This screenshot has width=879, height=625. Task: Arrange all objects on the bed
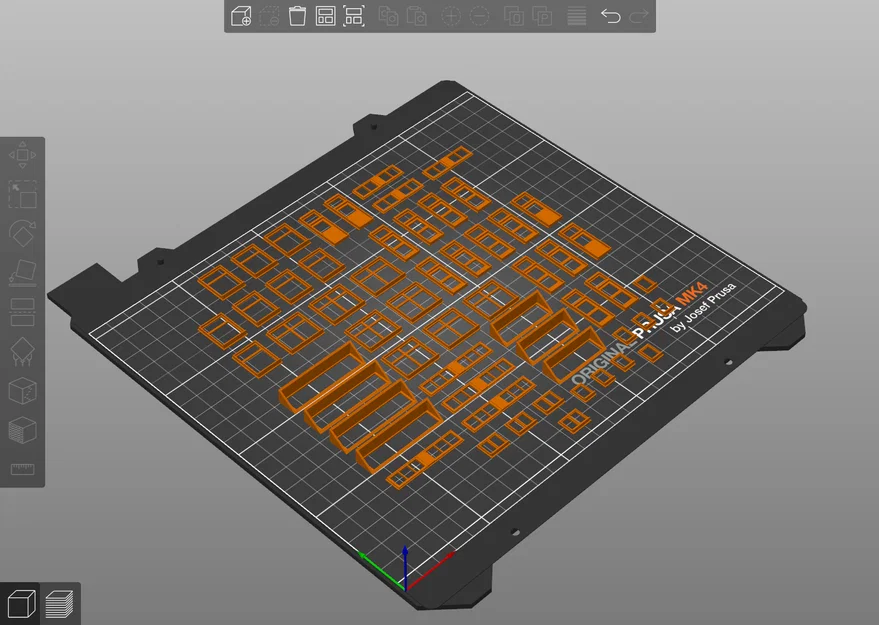(325, 16)
